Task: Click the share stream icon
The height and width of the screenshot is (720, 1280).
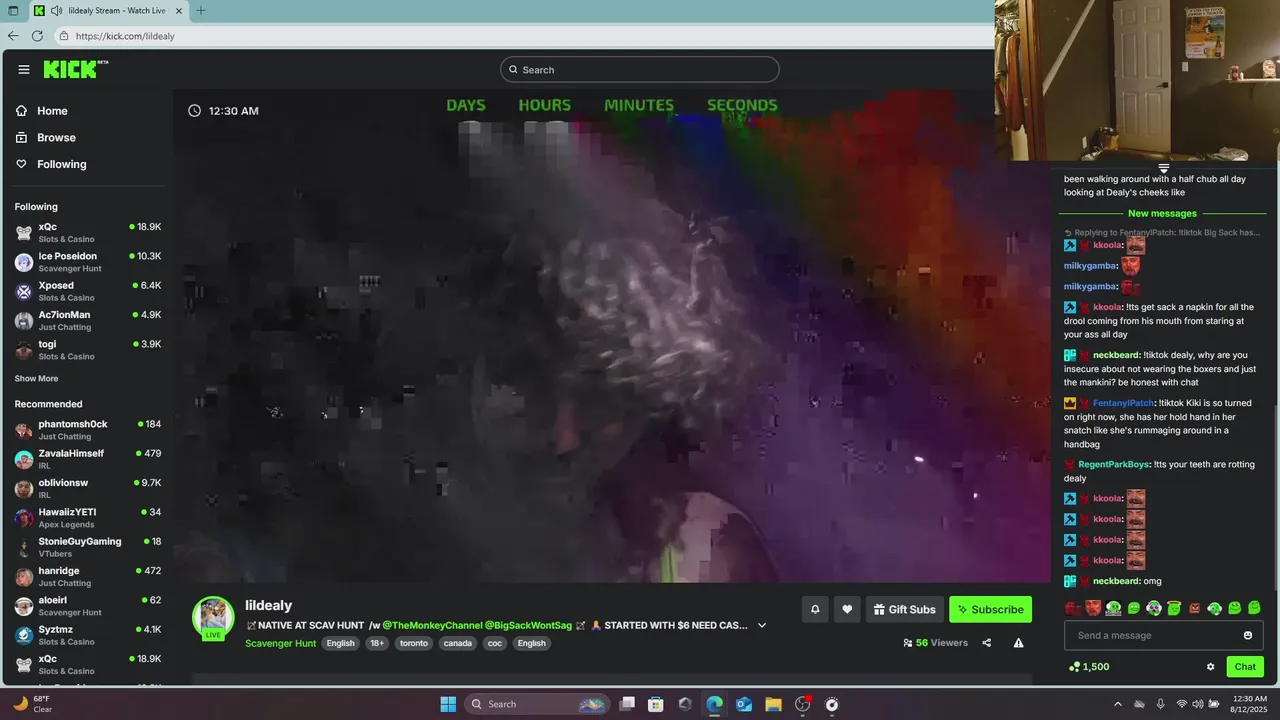Action: coord(987,643)
